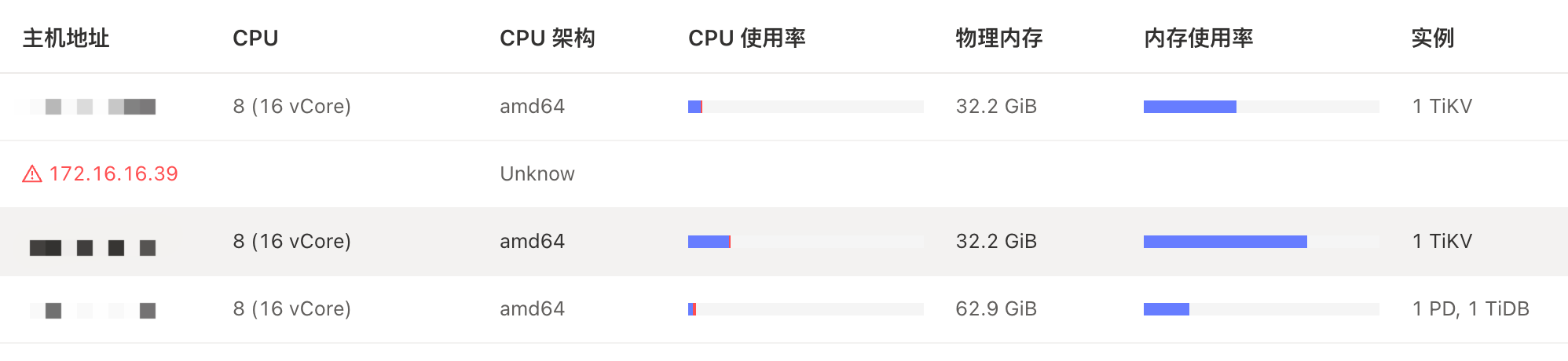The height and width of the screenshot is (361, 1568).
Task: Click the blurred host address in the first row
Action: click(x=93, y=107)
